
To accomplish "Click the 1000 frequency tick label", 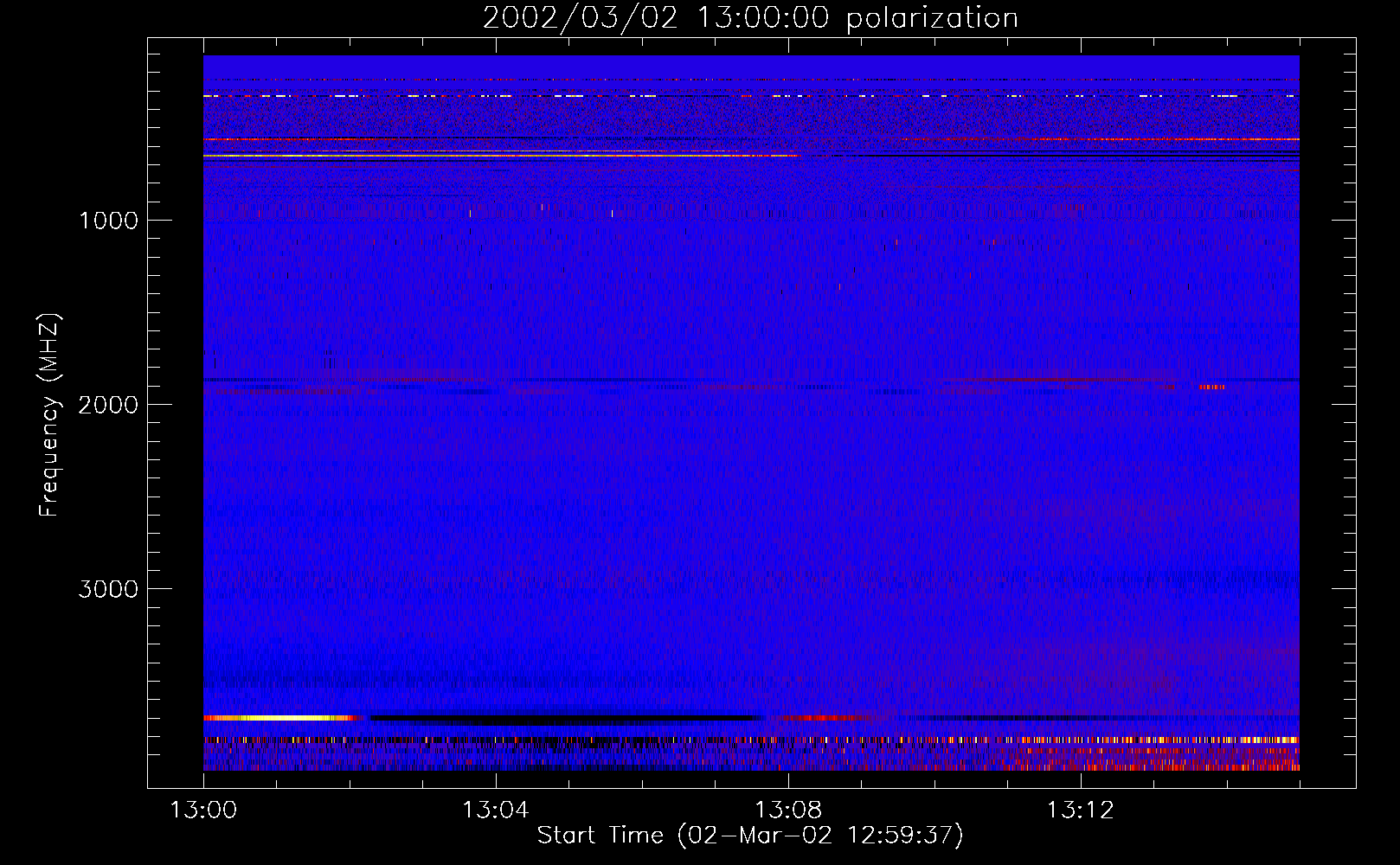I will pyautogui.click(x=109, y=221).
